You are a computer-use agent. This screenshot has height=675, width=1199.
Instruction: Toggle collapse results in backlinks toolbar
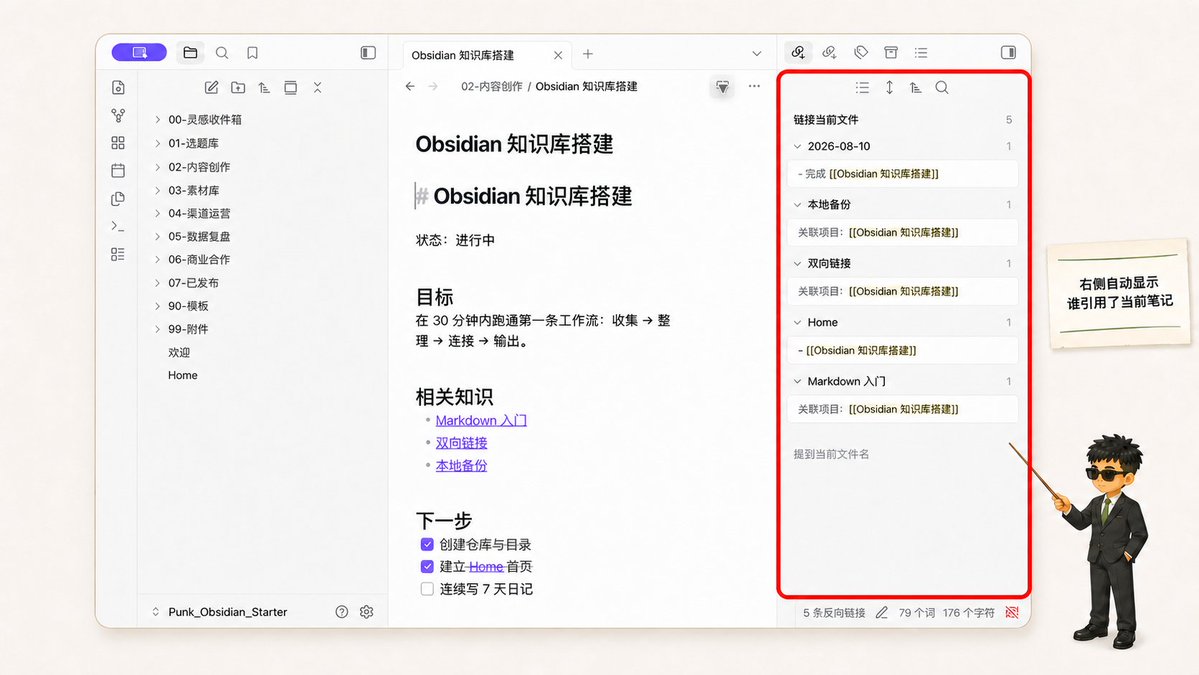coord(863,87)
